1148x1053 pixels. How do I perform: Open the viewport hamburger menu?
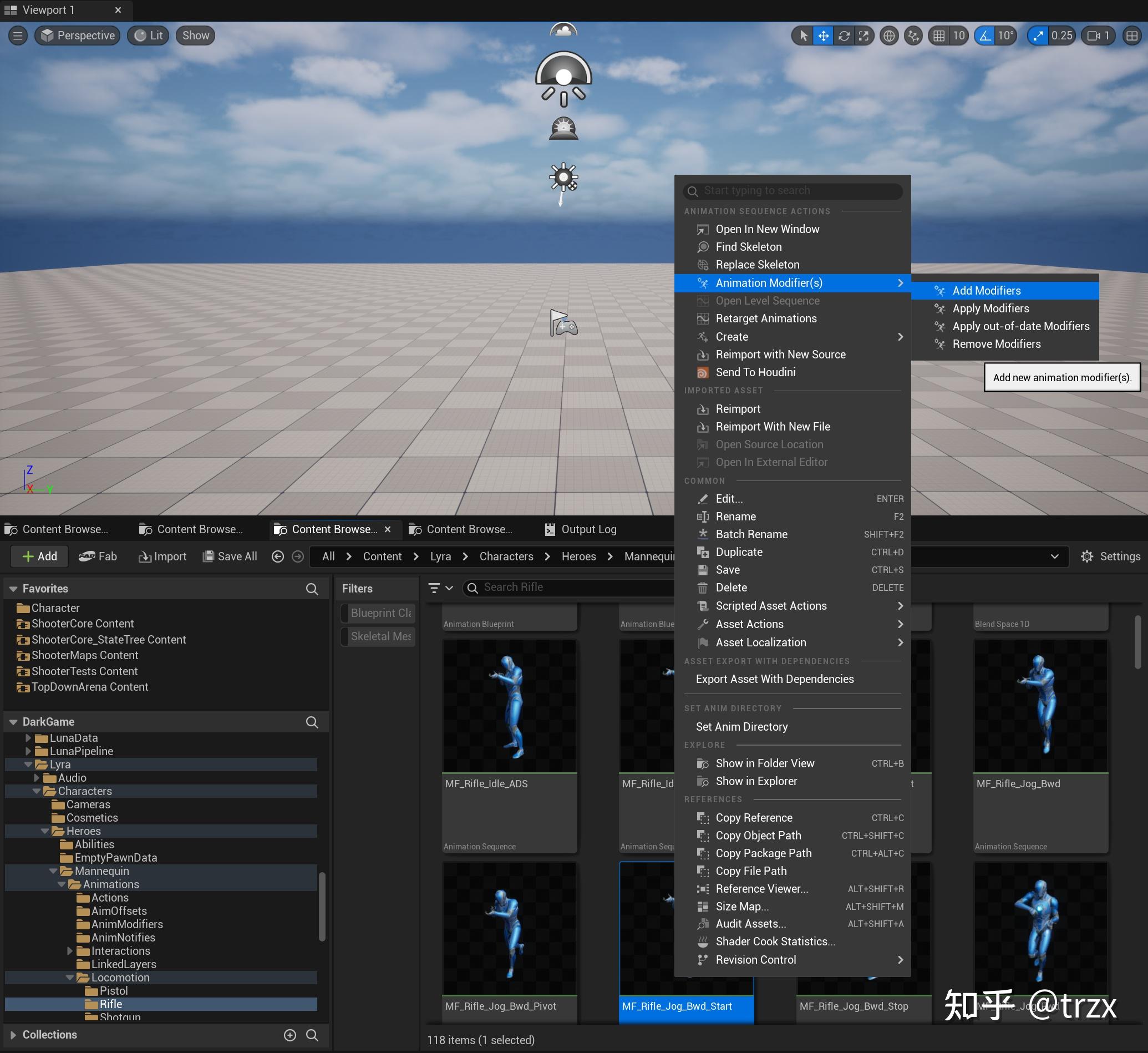pos(17,36)
